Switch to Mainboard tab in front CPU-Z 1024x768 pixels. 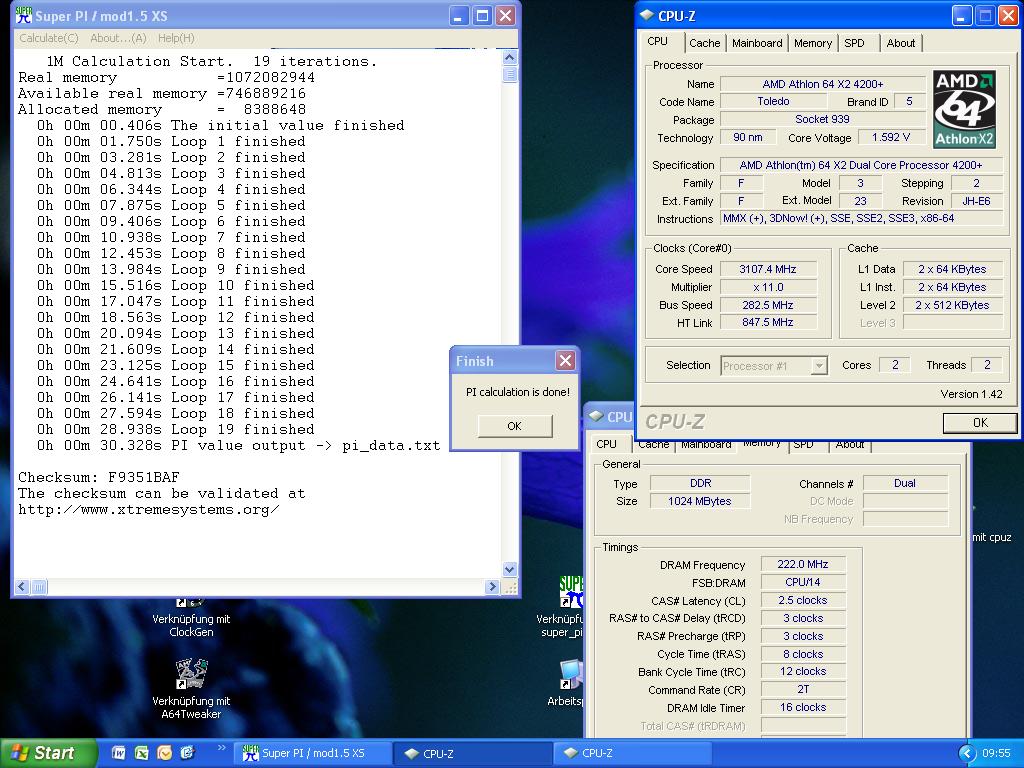point(757,43)
